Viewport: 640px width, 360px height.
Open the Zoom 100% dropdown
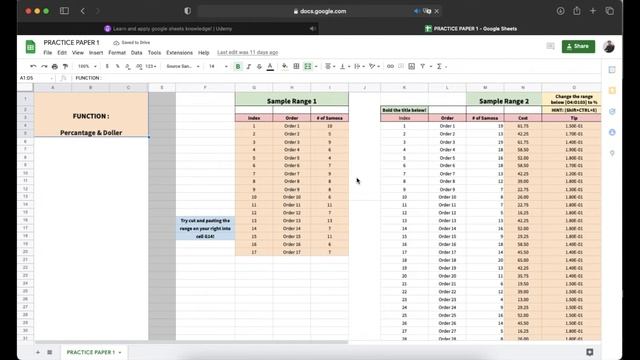(x=87, y=66)
